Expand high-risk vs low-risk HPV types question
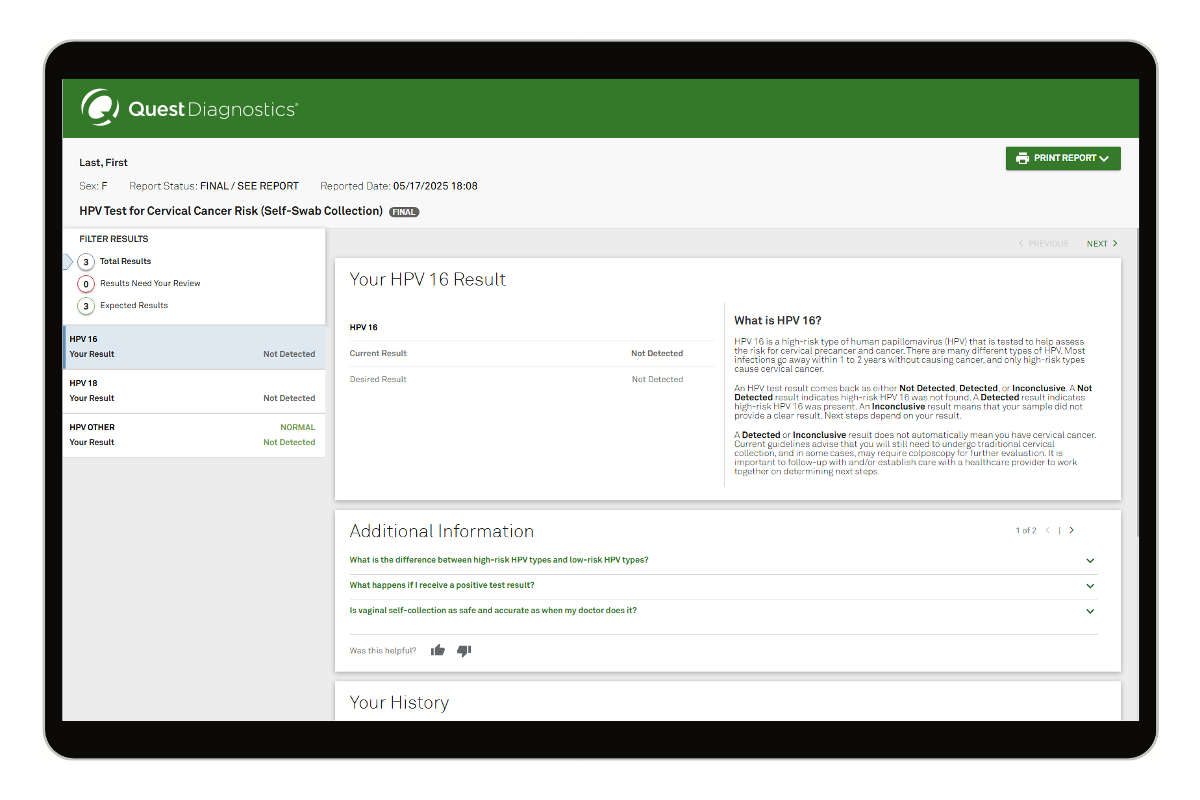Viewport: 1200px width, 800px height. point(1090,561)
